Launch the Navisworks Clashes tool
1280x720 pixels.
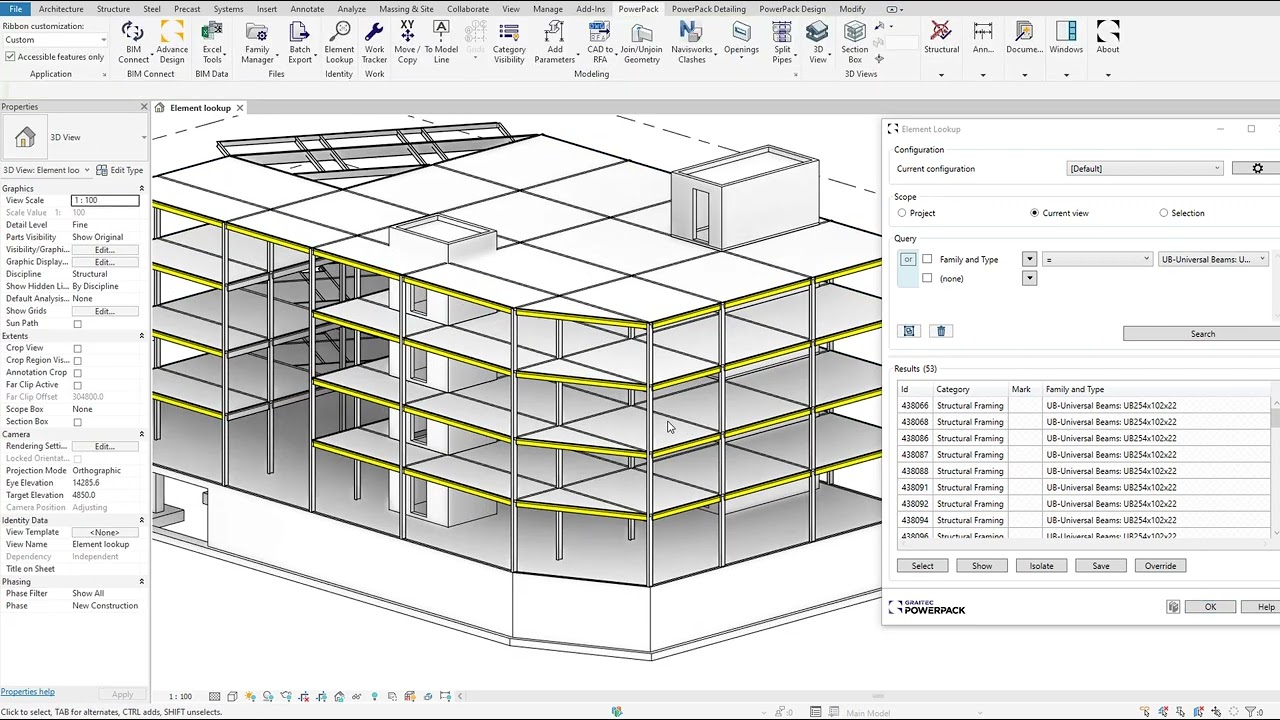(692, 42)
